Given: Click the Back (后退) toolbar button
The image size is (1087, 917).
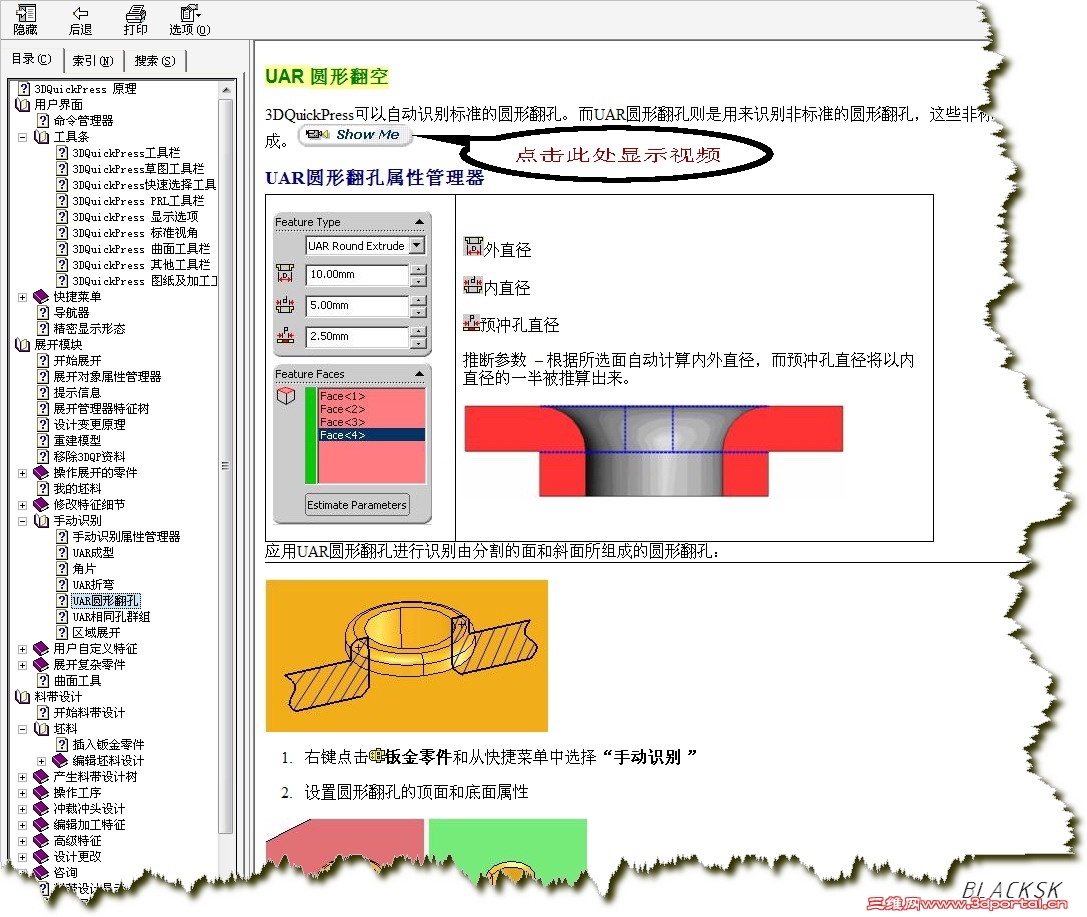Looking at the screenshot, I should pos(80,20).
